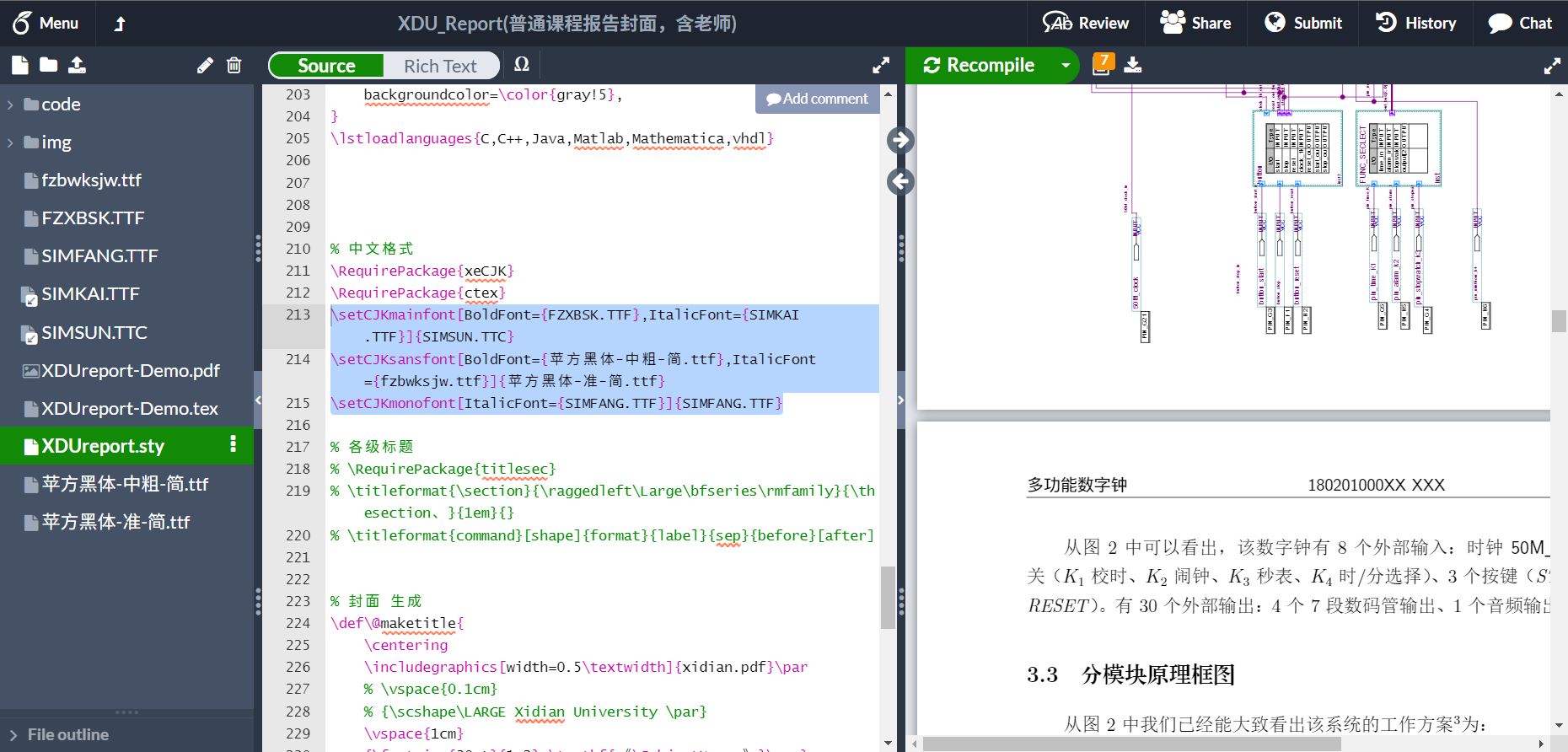Open the Recompile dropdown arrow
Viewport: 1568px width, 752px height.
tap(1066, 65)
